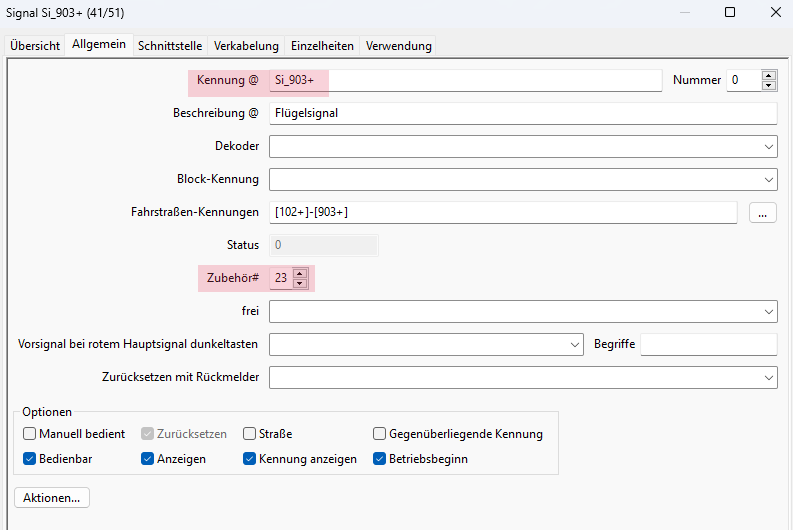Toggle the Bedienbar checkbox
The image size is (793, 530).
point(30,459)
